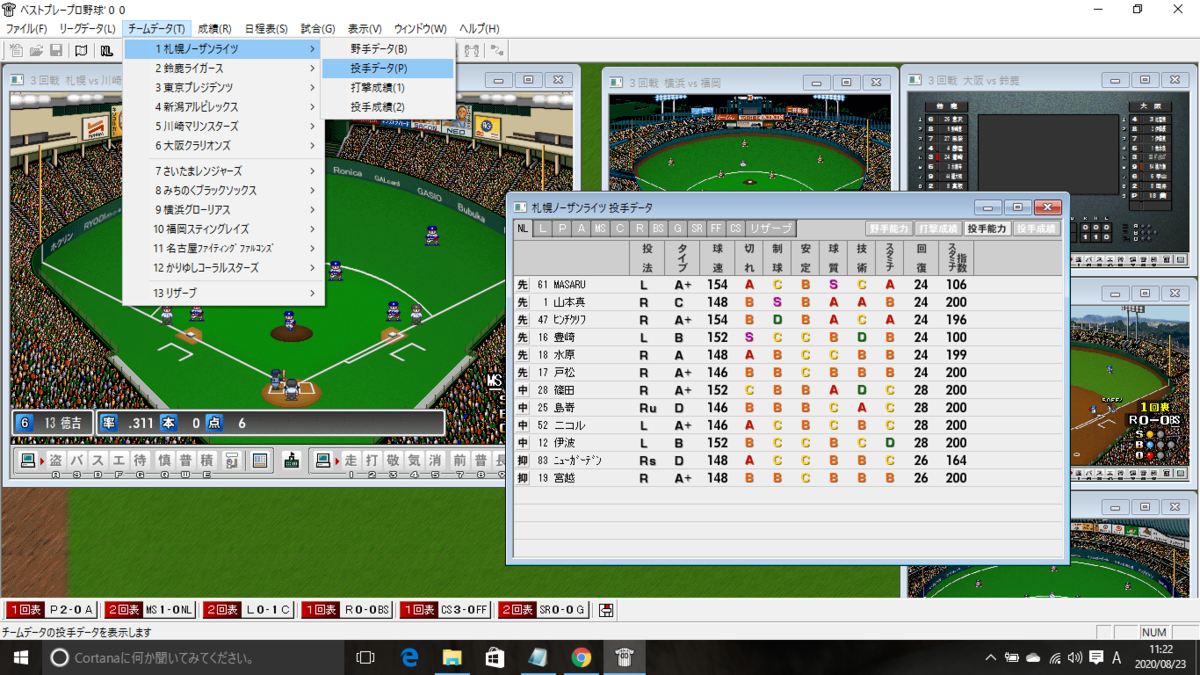The height and width of the screenshot is (675, 1200).
Task: Click the ス squeeze command button
Action: coord(97,460)
